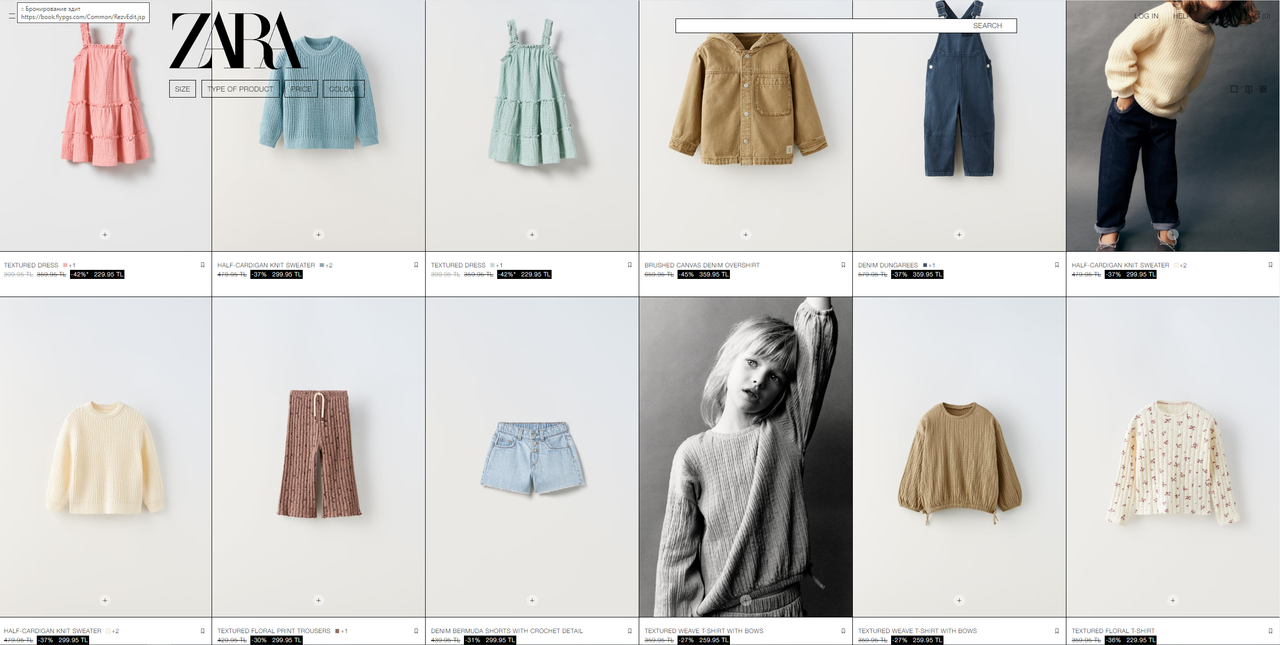The height and width of the screenshot is (645, 1280).
Task: Focus the SEARCH input field
Action: pyautogui.click(x=846, y=26)
